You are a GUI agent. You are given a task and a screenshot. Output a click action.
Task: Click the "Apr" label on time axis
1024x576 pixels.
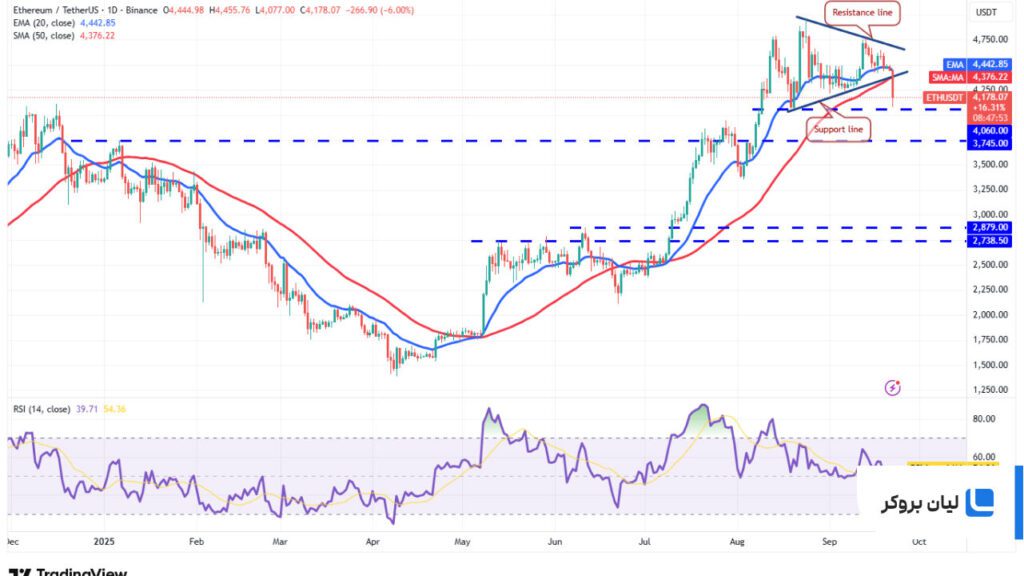373,542
